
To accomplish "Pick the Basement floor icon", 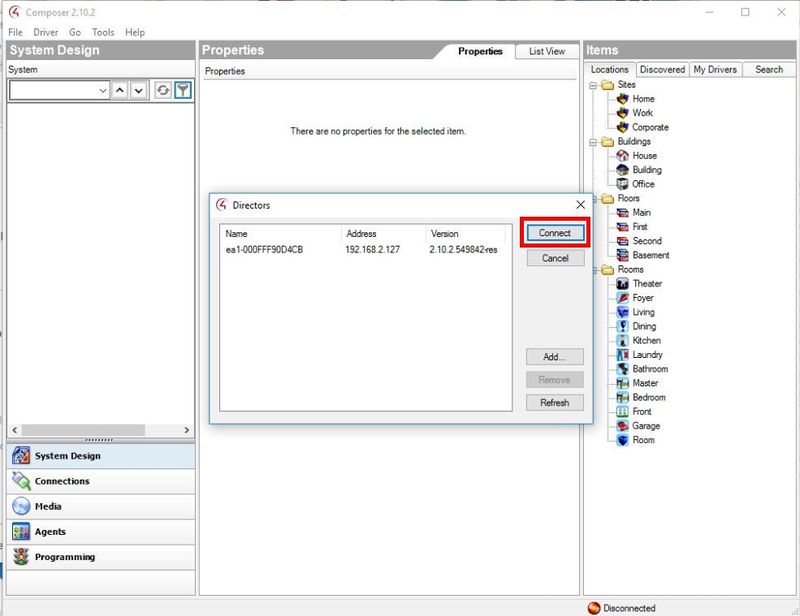I will 622,255.
